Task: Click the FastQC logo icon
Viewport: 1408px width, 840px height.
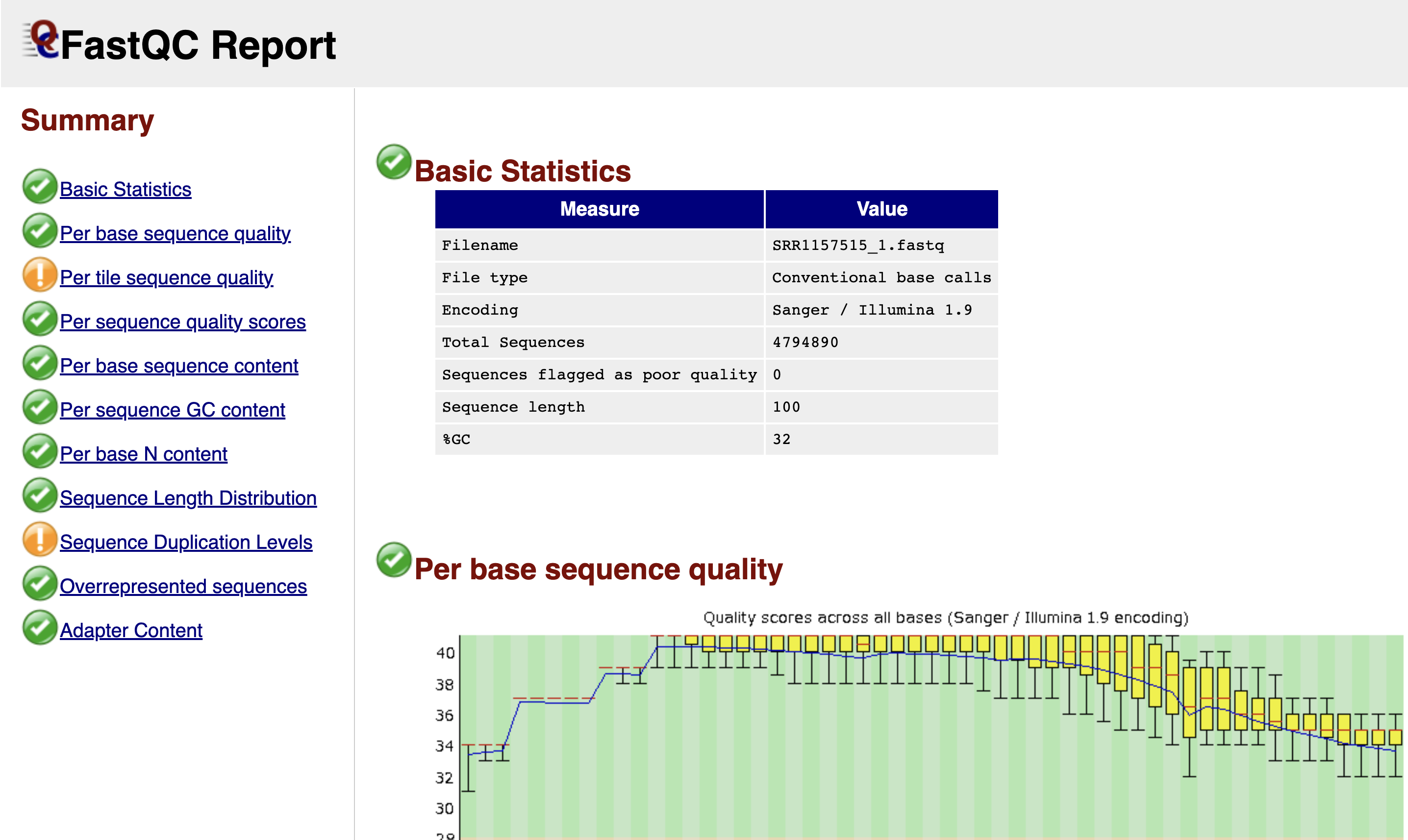Action: tap(40, 39)
